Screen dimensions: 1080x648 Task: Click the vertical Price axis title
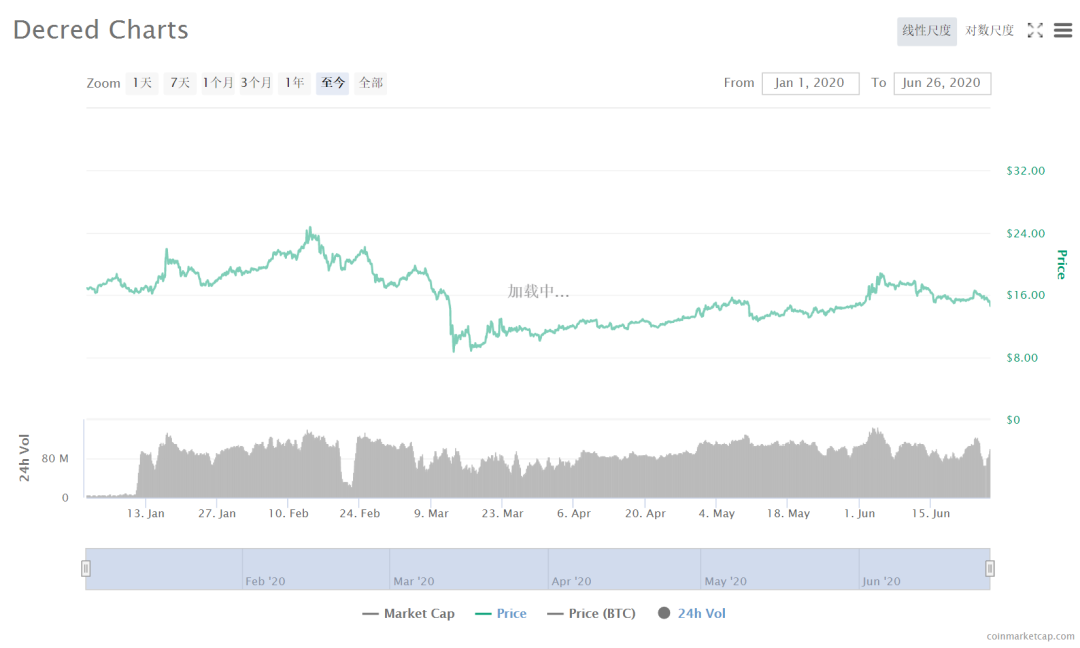coord(1061,264)
